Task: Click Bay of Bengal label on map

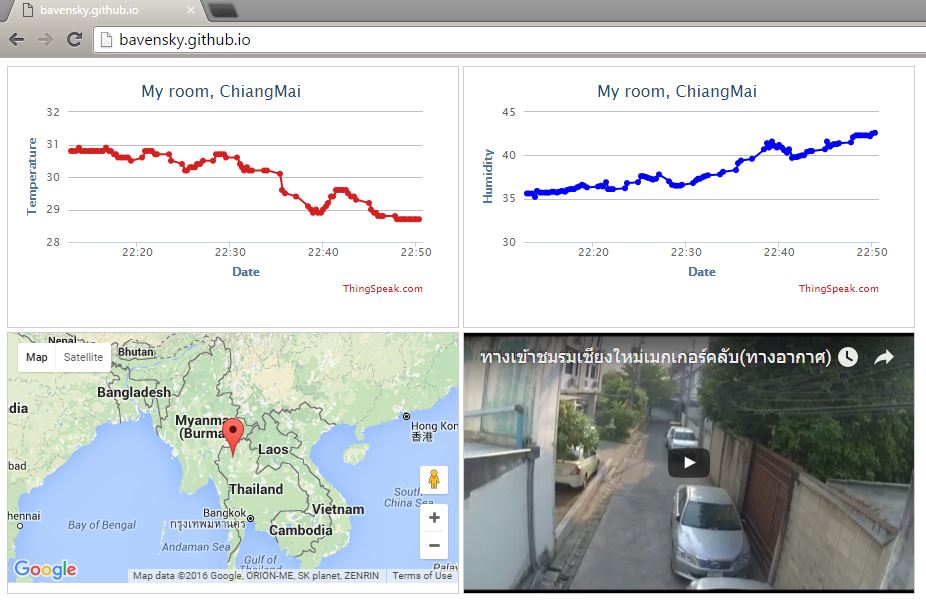Action: pyautogui.click(x=102, y=525)
